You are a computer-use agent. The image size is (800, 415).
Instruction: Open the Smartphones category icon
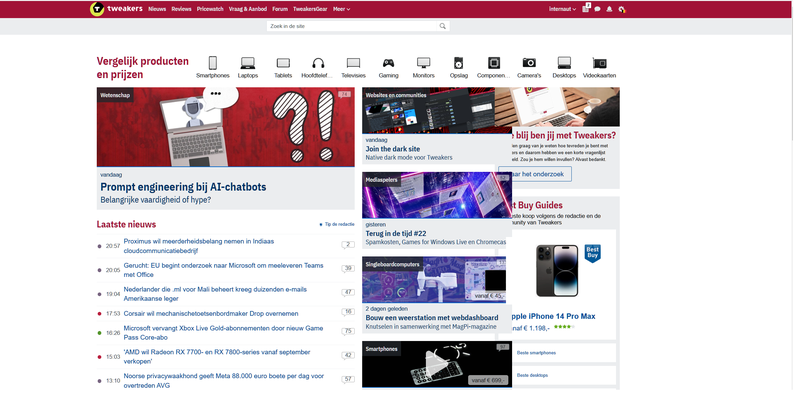(212, 63)
